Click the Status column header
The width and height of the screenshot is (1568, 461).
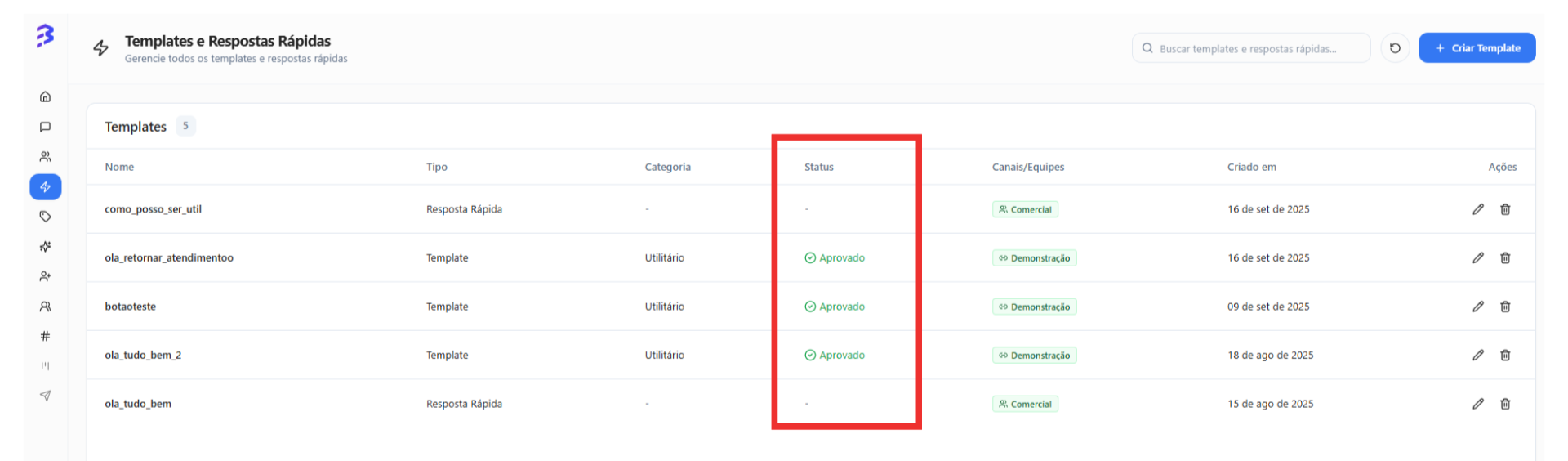tap(819, 167)
